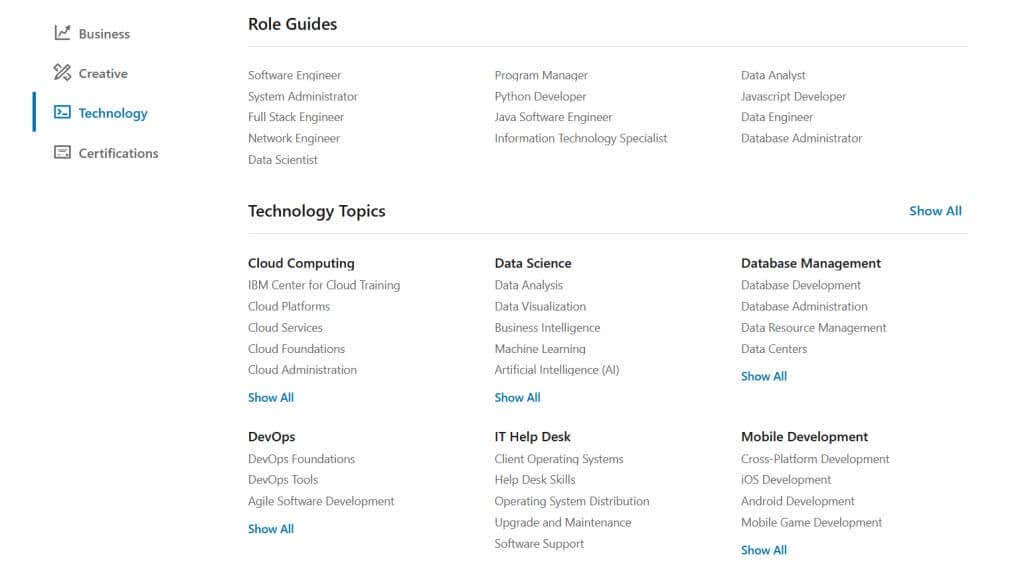The width and height of the screenshot is (1024, 563).
Task: Open the Software Engineer role guide
Action: [294, 75]
